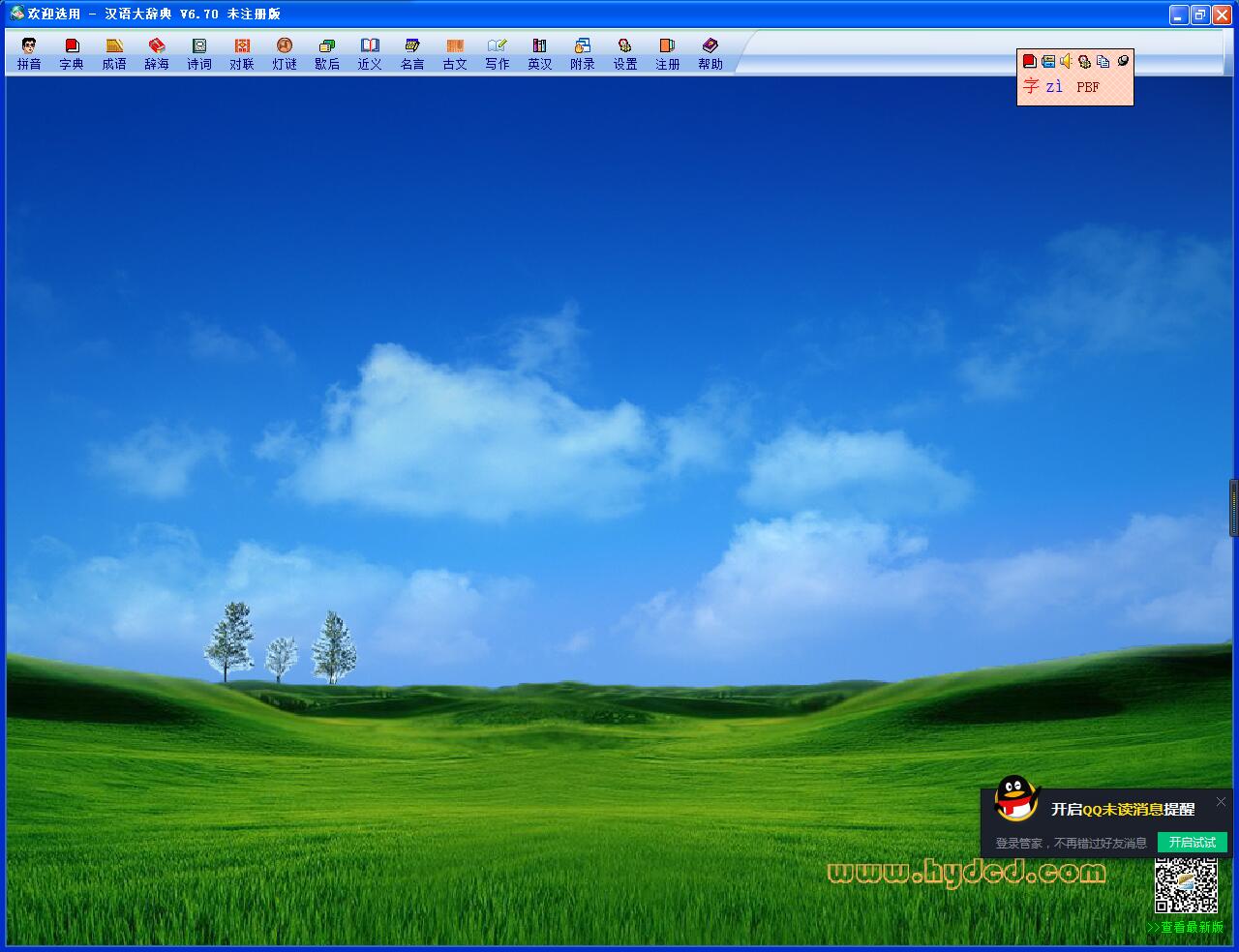Viewport: 1239px width, 952px height.
Task: Open the 附录 appendix section
Action: click(x=583, y=53)
